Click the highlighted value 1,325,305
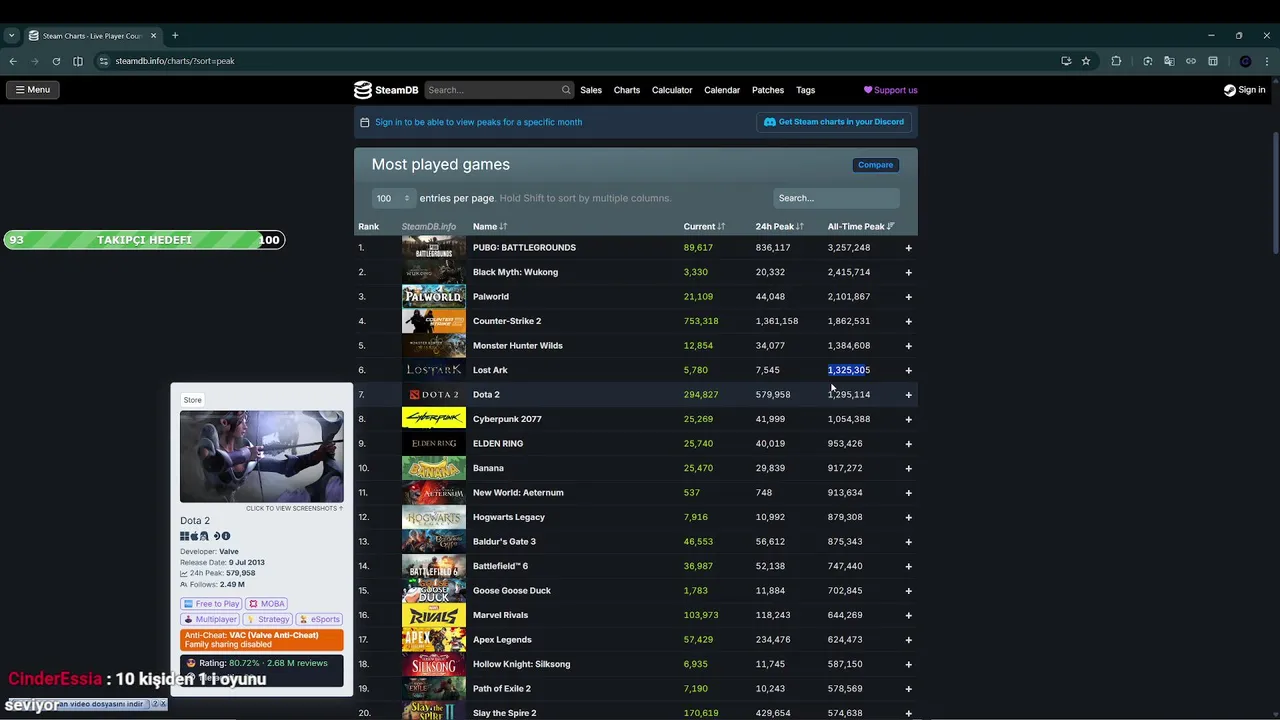1280x720 pixels. pos(848,370)
